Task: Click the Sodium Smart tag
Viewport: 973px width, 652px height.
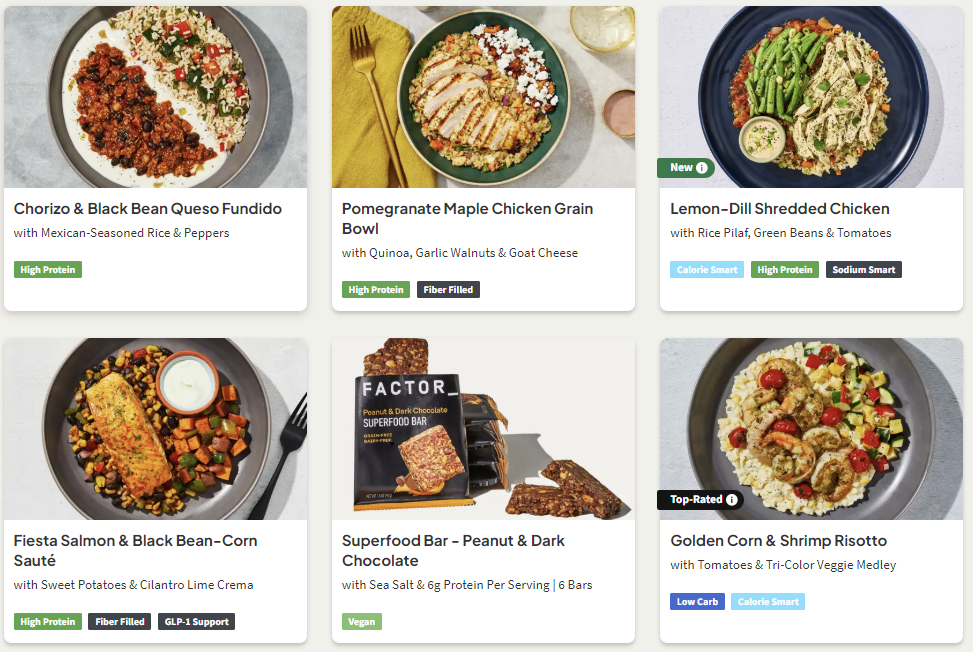Action: (x=864, y=270)
